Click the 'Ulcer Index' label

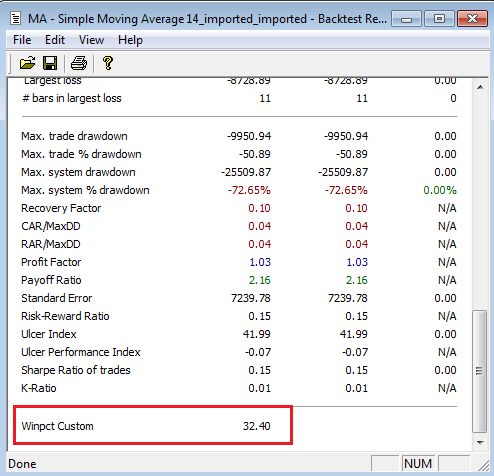(49, 334)
